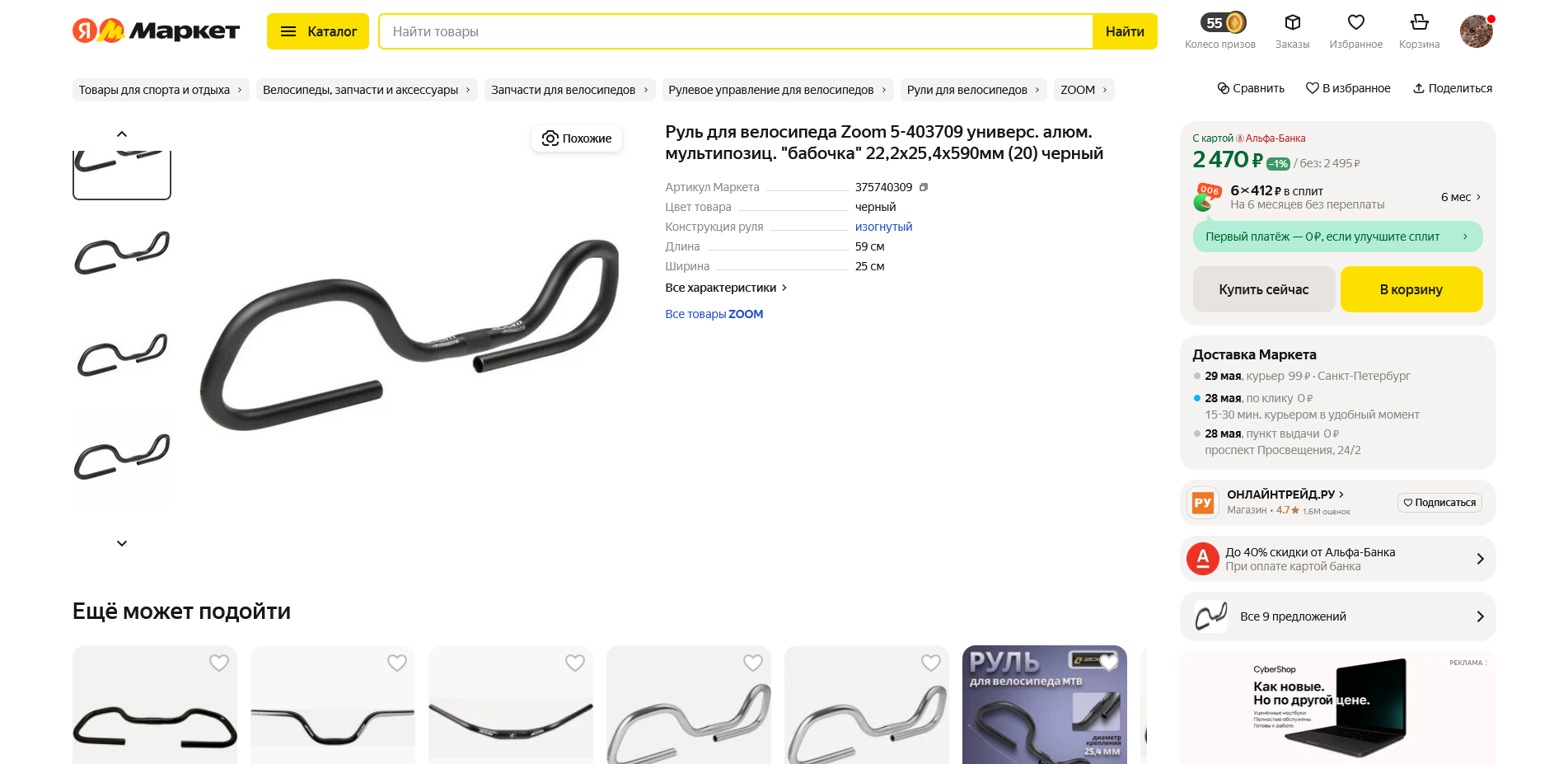Image resolution: width=1568 pixels, height=764 pixels.
Task: Open Все товары ZOOM link
Action: (714, 314)
